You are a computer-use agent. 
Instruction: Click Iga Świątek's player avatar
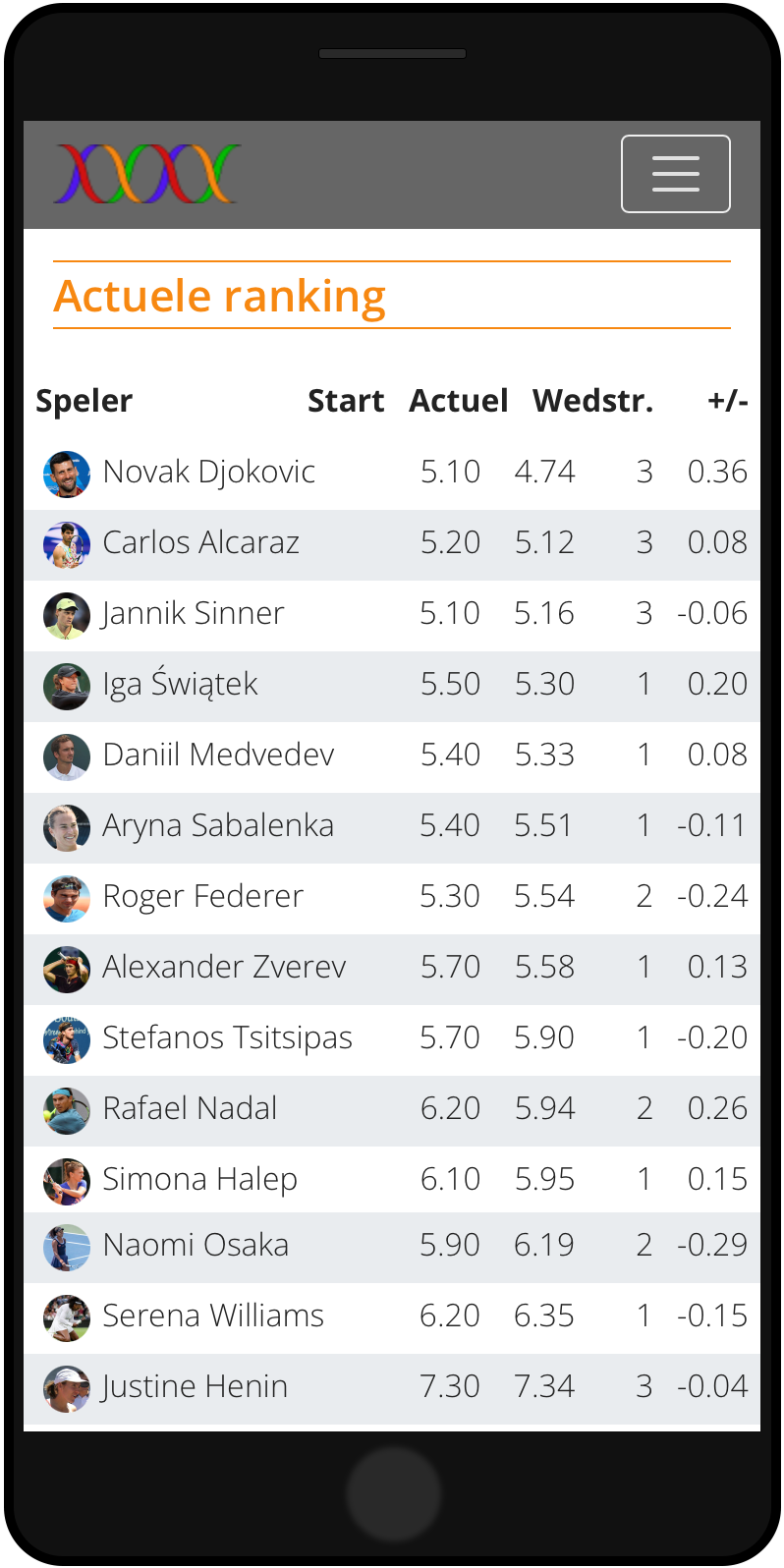(x=67, y=686)
